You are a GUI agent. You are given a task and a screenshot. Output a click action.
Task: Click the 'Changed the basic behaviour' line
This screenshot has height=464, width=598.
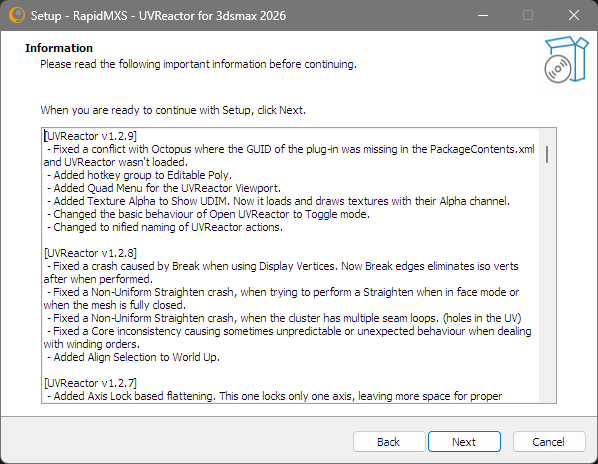[208, 214]
